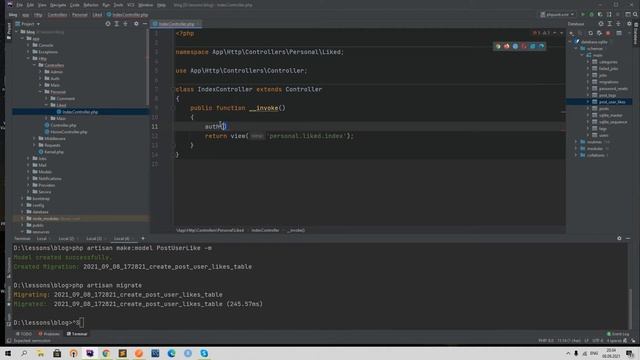Open the Refactor menu
This screenshot has width=640, height=360.
91,5
